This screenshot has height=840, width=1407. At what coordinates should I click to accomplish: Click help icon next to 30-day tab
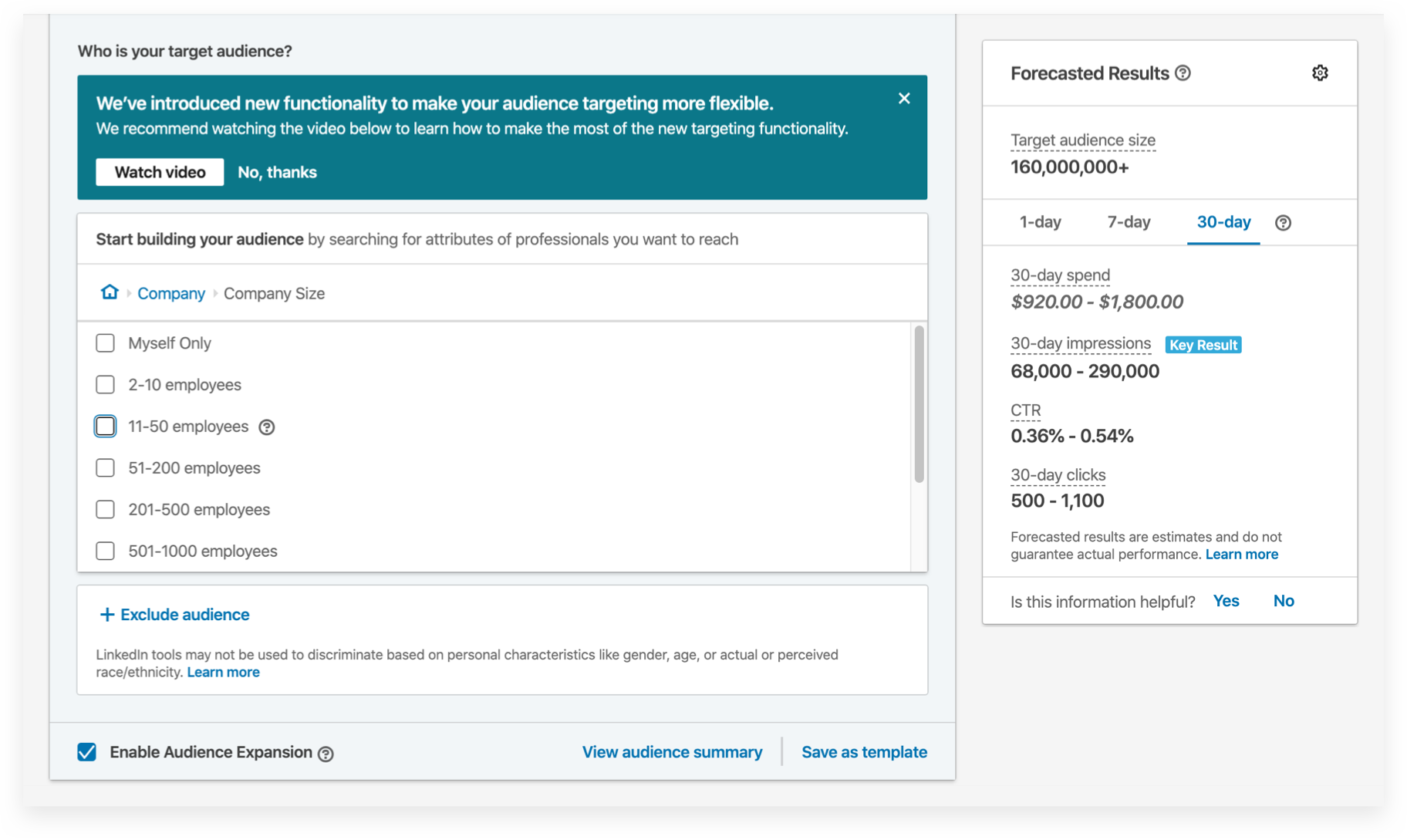click(1283, 223)
